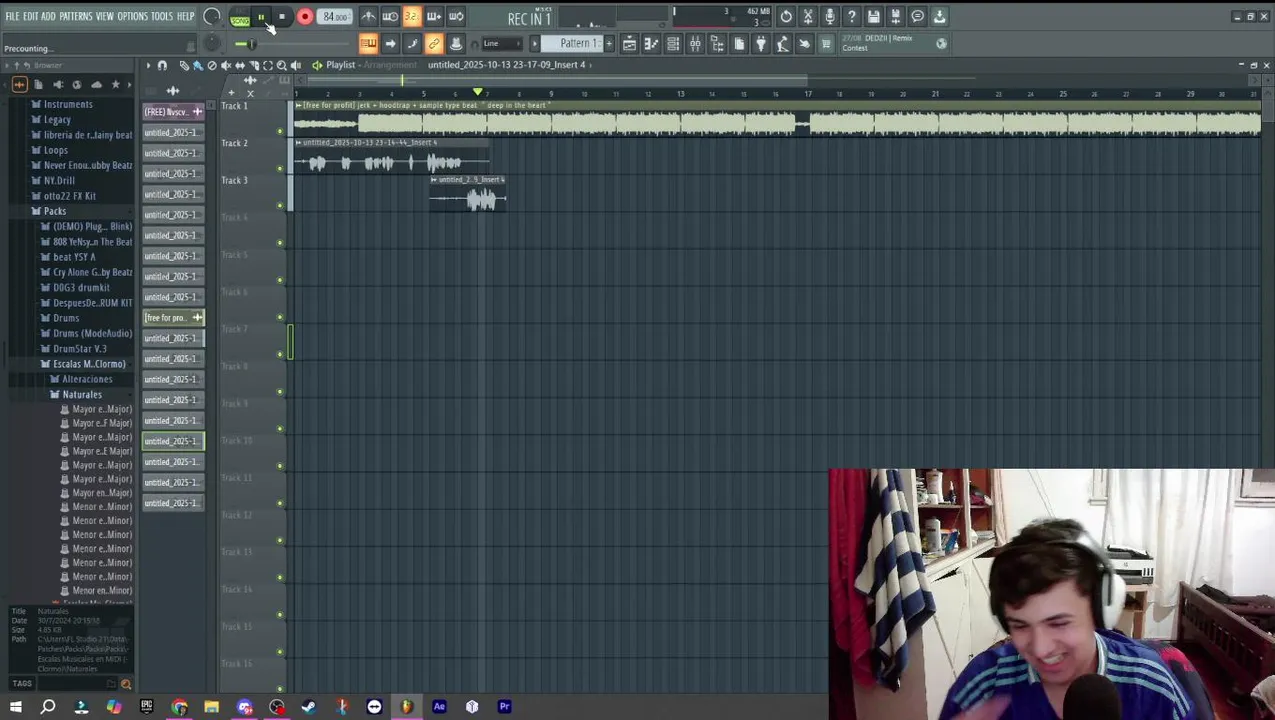Toggle mute dot on Track 1

pos(280,131)
